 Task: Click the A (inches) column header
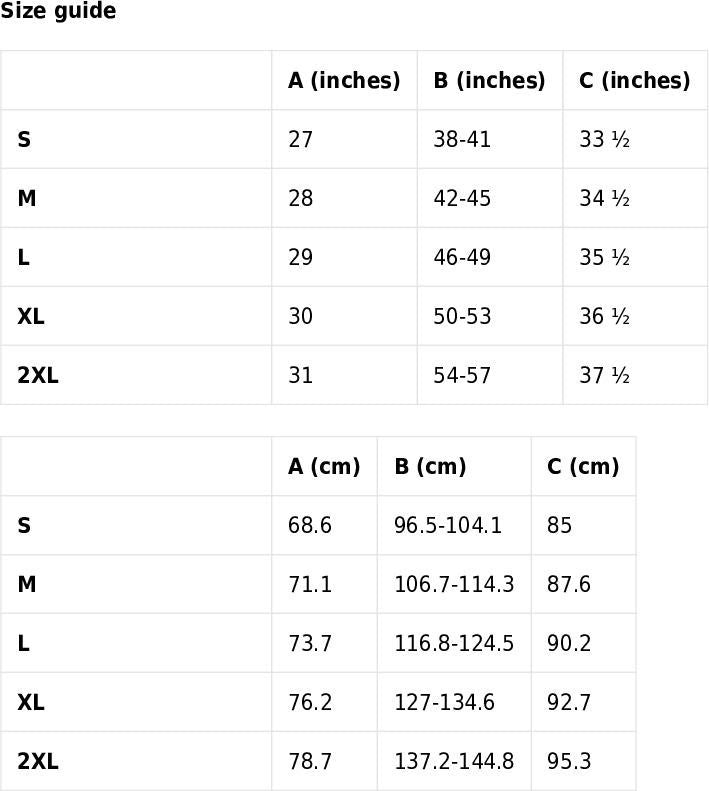coord(344,81)
